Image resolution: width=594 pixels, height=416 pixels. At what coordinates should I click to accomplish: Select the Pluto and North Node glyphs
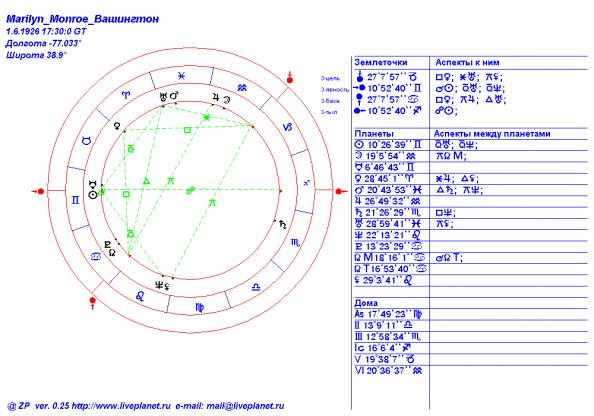(110, 248)
